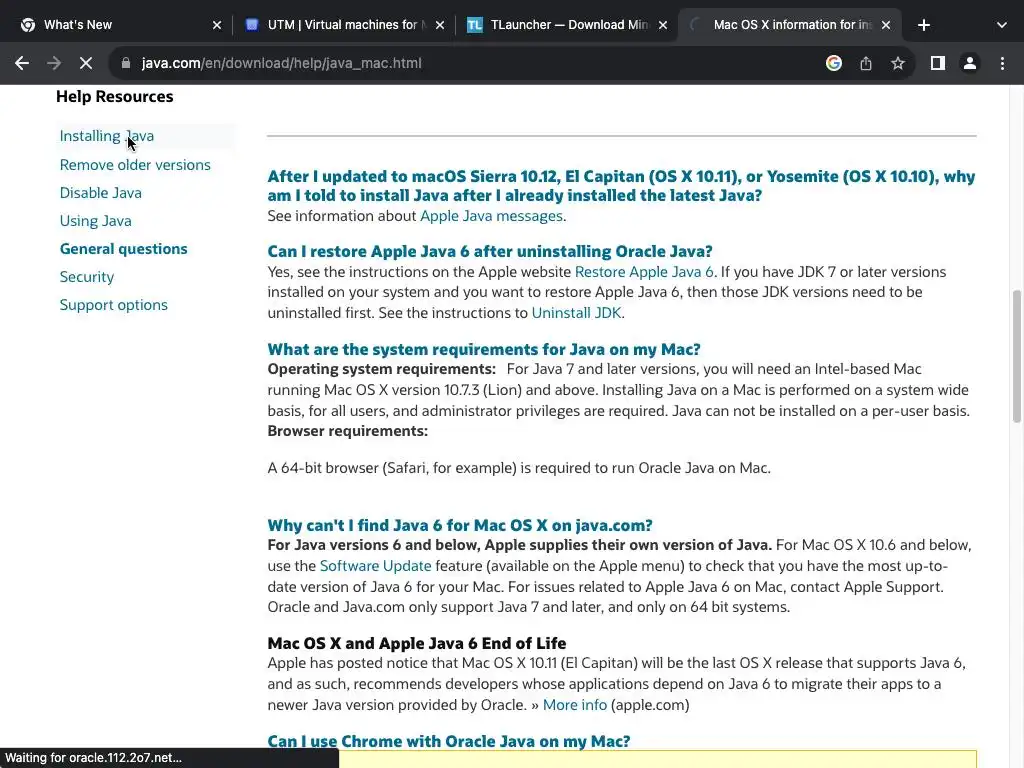1024x768 pixels.
Task: Go back to the previous page
Action: pyautogui.click(x=22, y=63)
